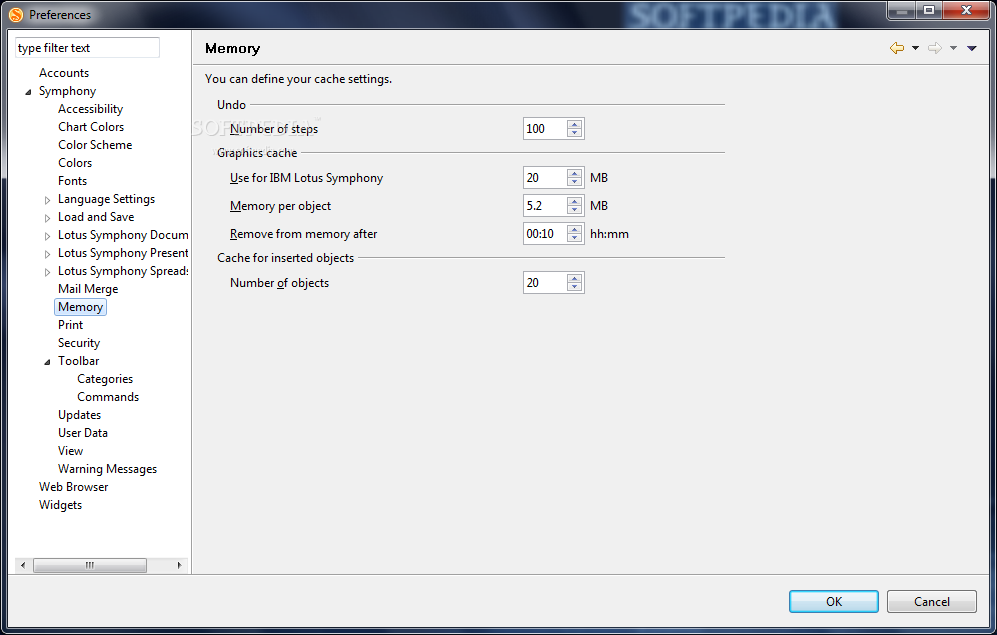
Task: Click the Preferences title bar app icon
Action: coord(15,14)
